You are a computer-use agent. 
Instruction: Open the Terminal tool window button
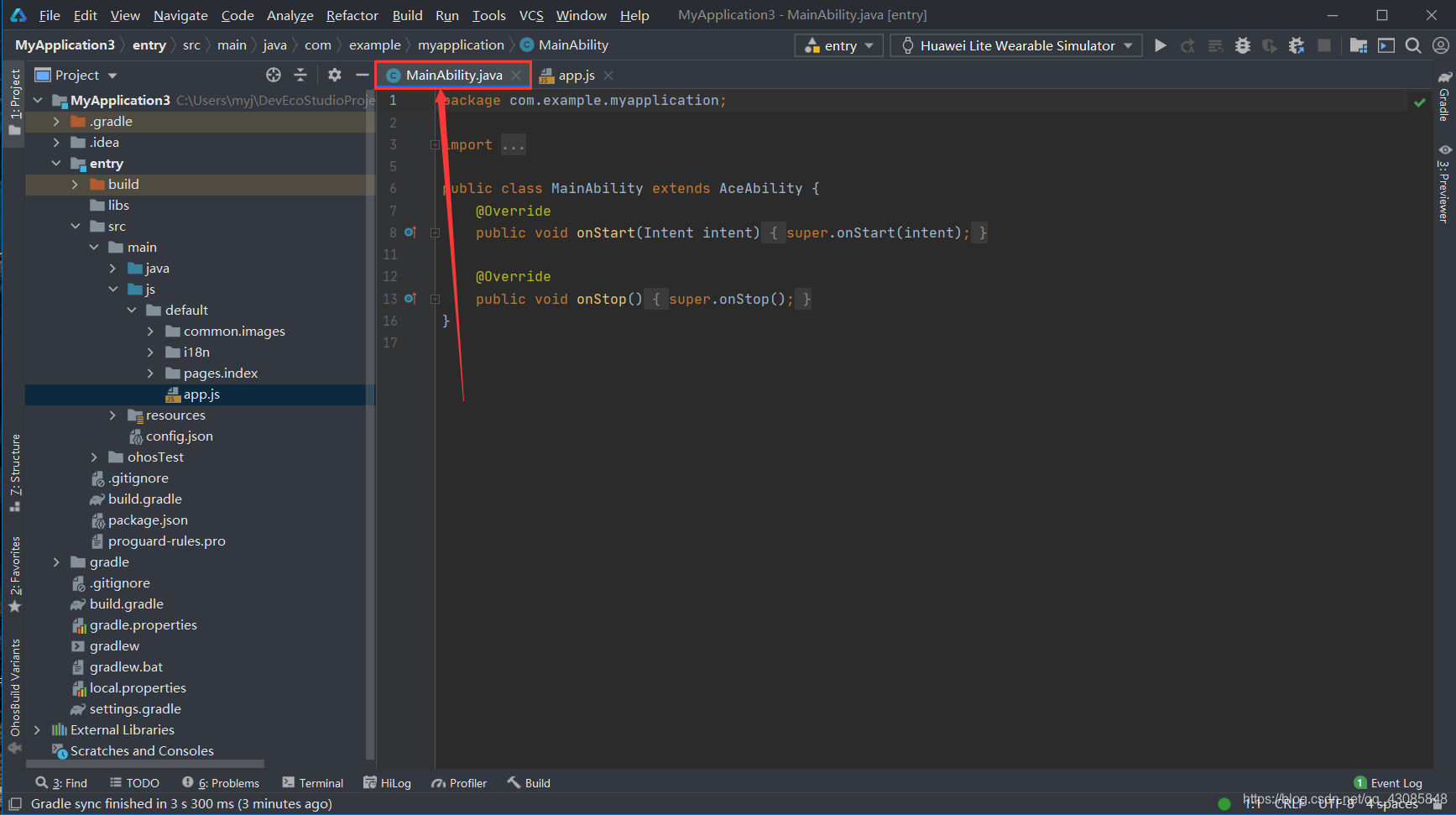point(313,783)
